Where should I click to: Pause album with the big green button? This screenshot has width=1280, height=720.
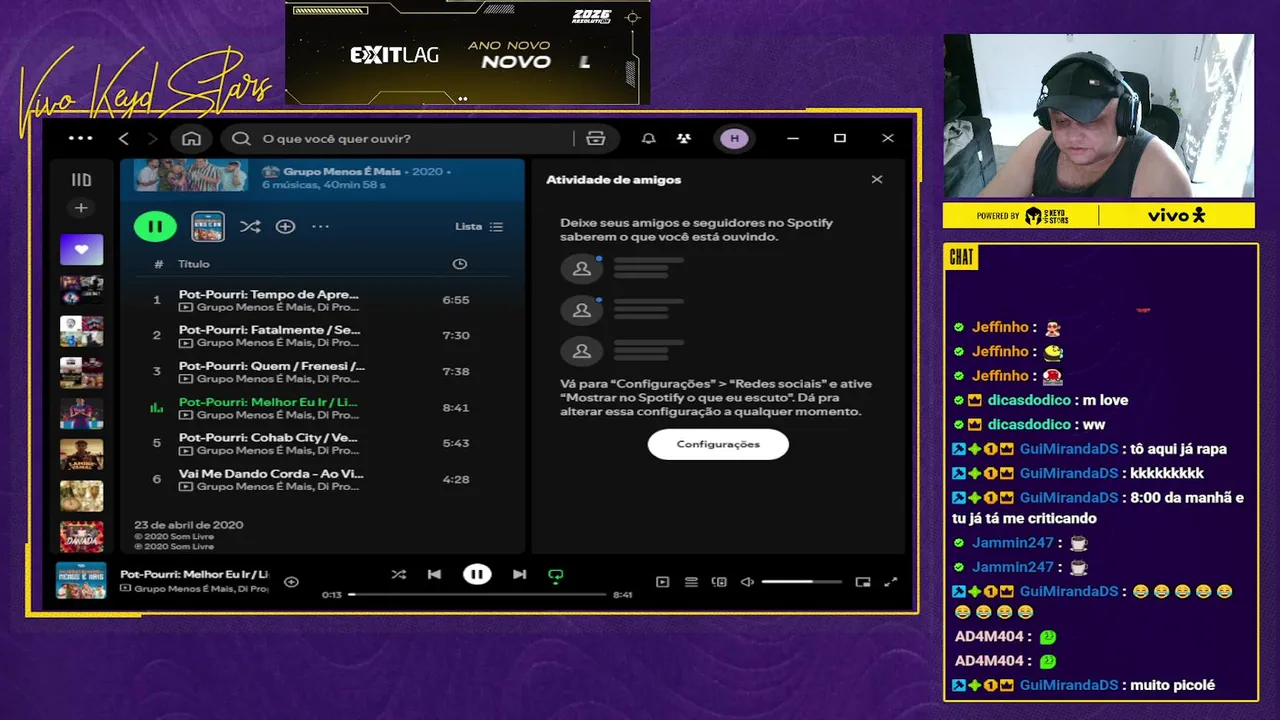[x=155, y=226]
